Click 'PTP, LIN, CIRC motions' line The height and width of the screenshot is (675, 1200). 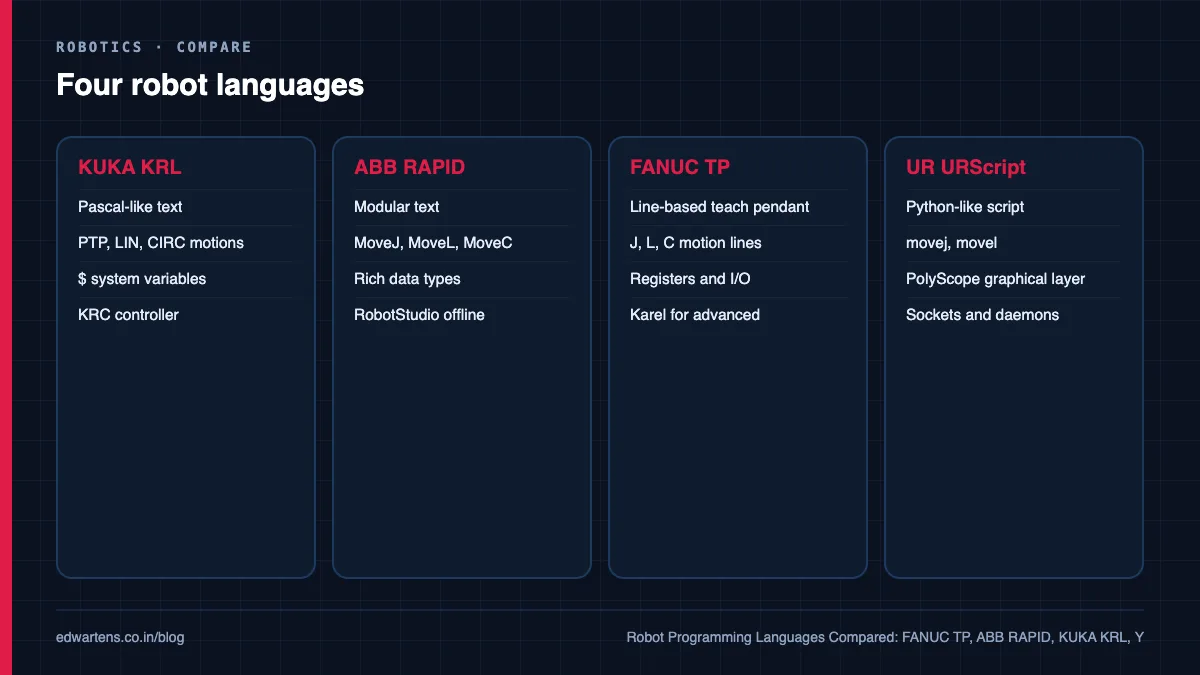click(x=161, y=243)
